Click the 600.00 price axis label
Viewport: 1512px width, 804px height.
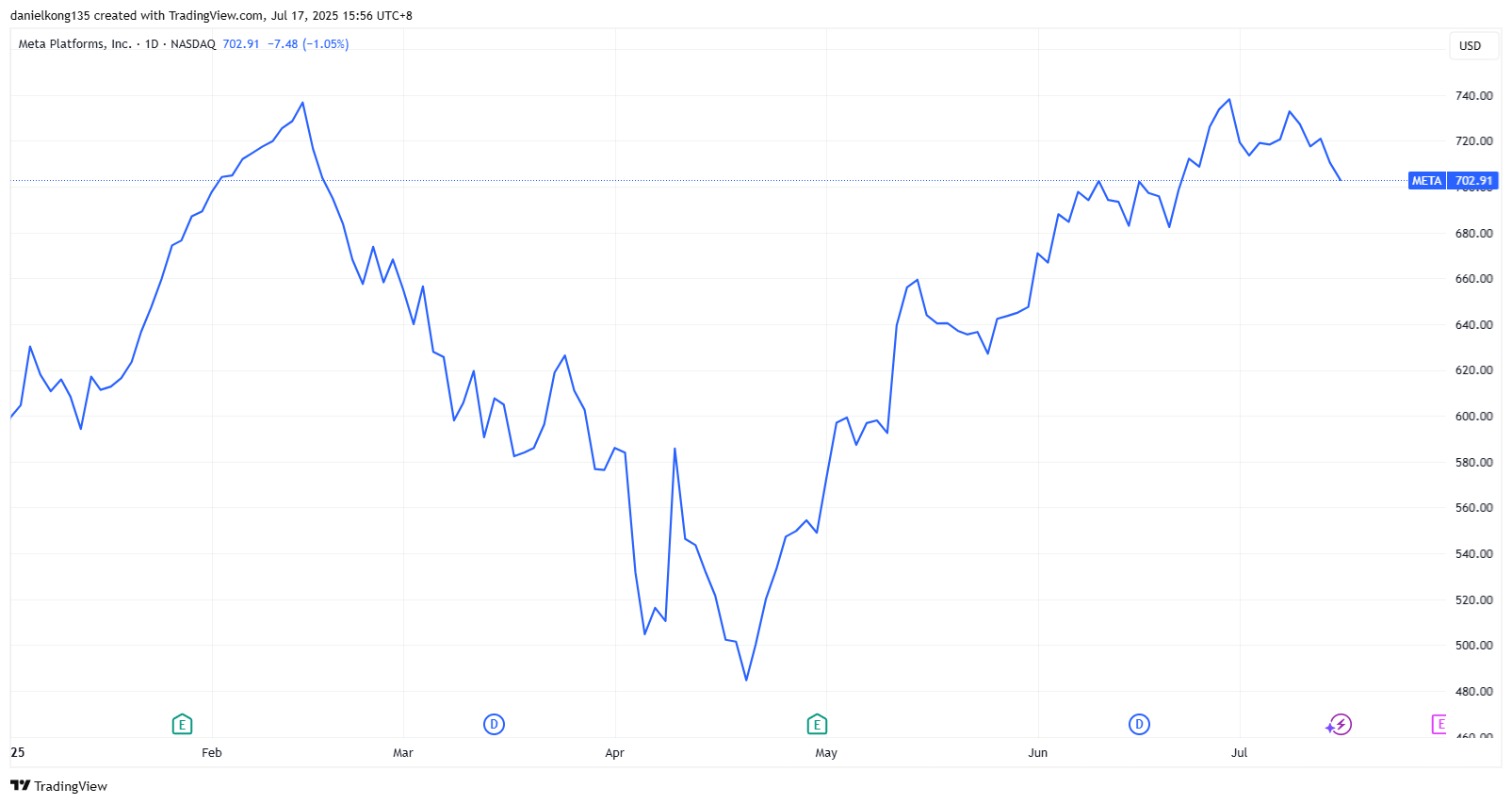click(x=1473, y=416)
